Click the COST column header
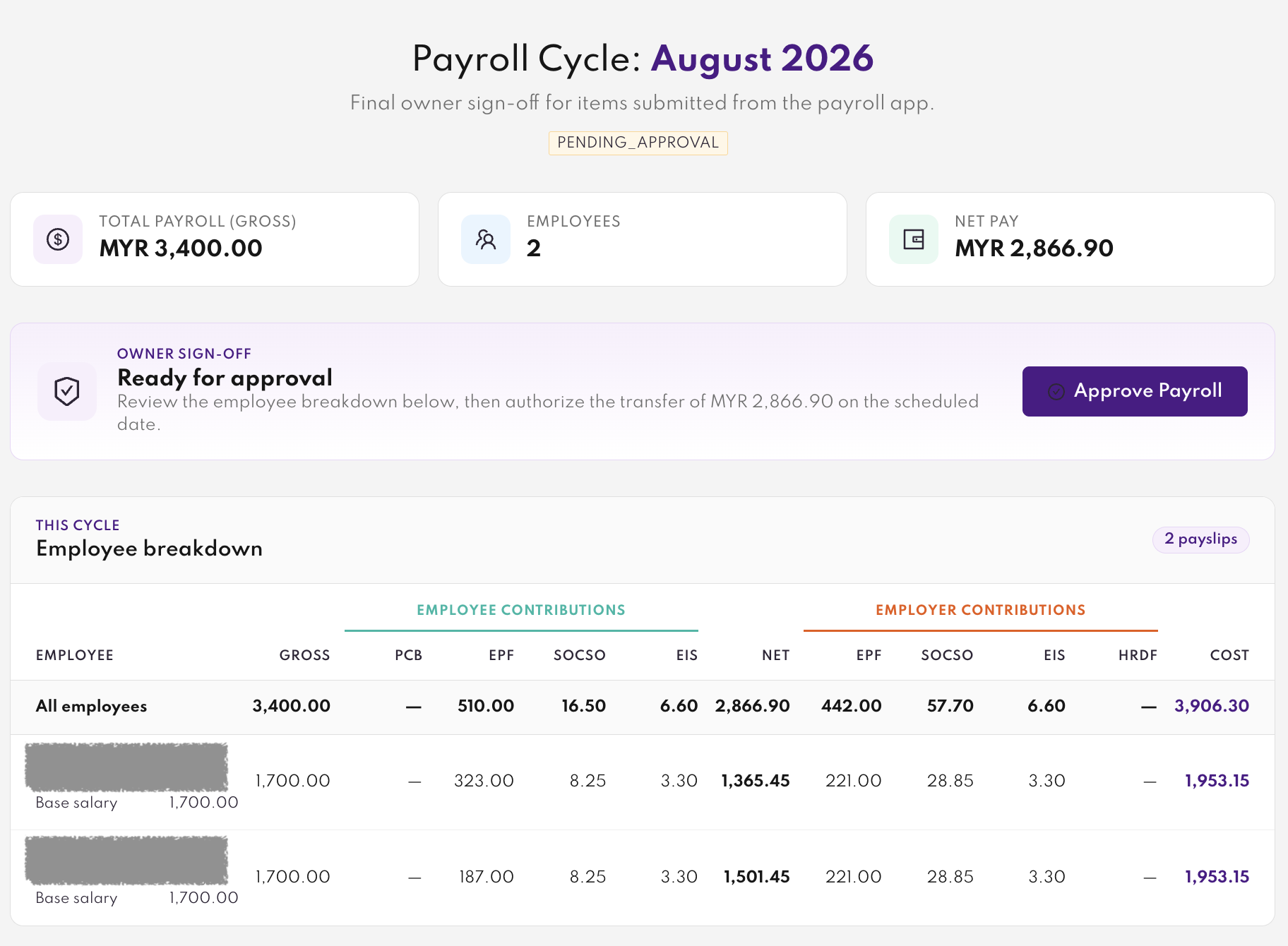 pos(1229,655)
